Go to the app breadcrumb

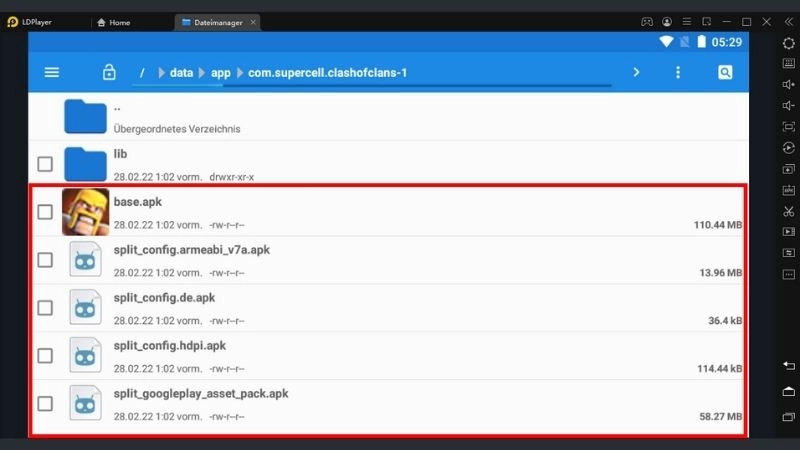[220, 73]
